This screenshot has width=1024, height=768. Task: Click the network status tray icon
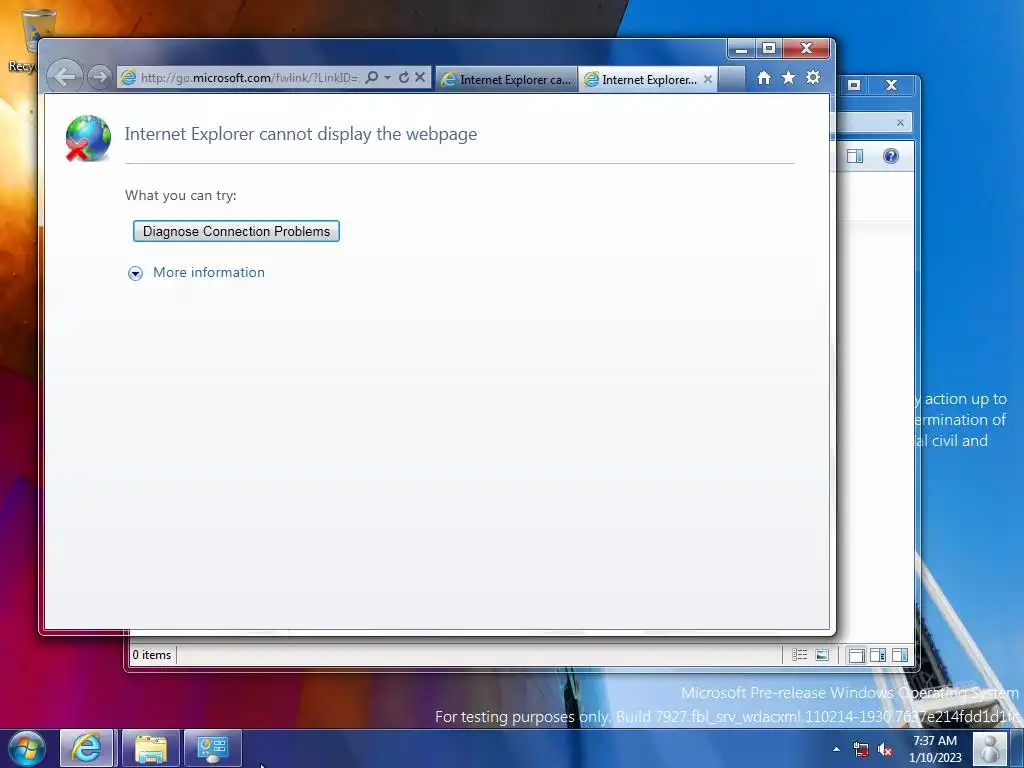[861, 749]
